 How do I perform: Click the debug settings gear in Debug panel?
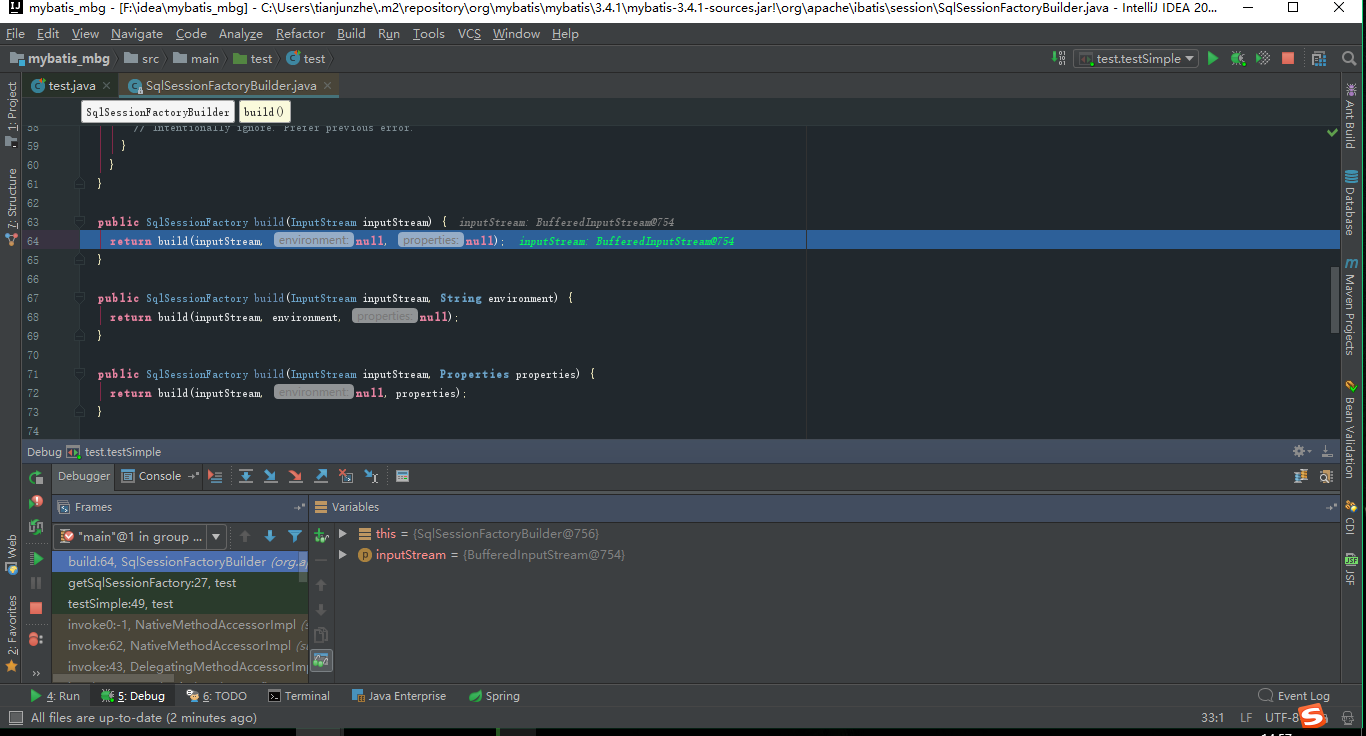pos(1296,451)
